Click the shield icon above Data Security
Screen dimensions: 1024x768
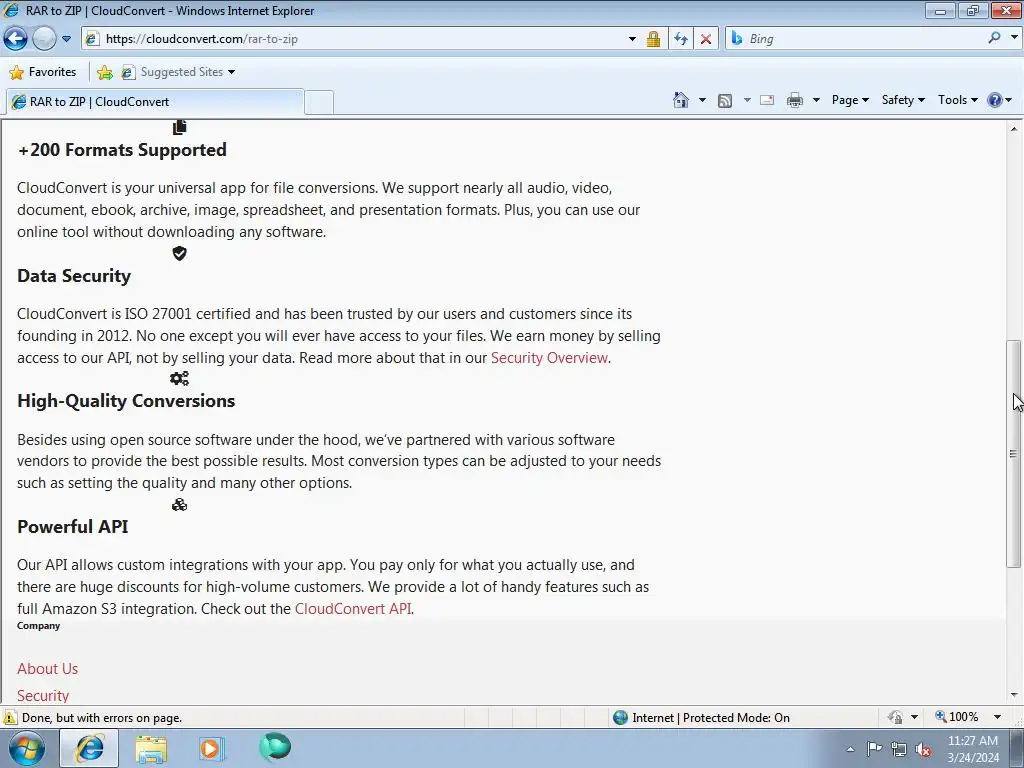tap(180, 253)
